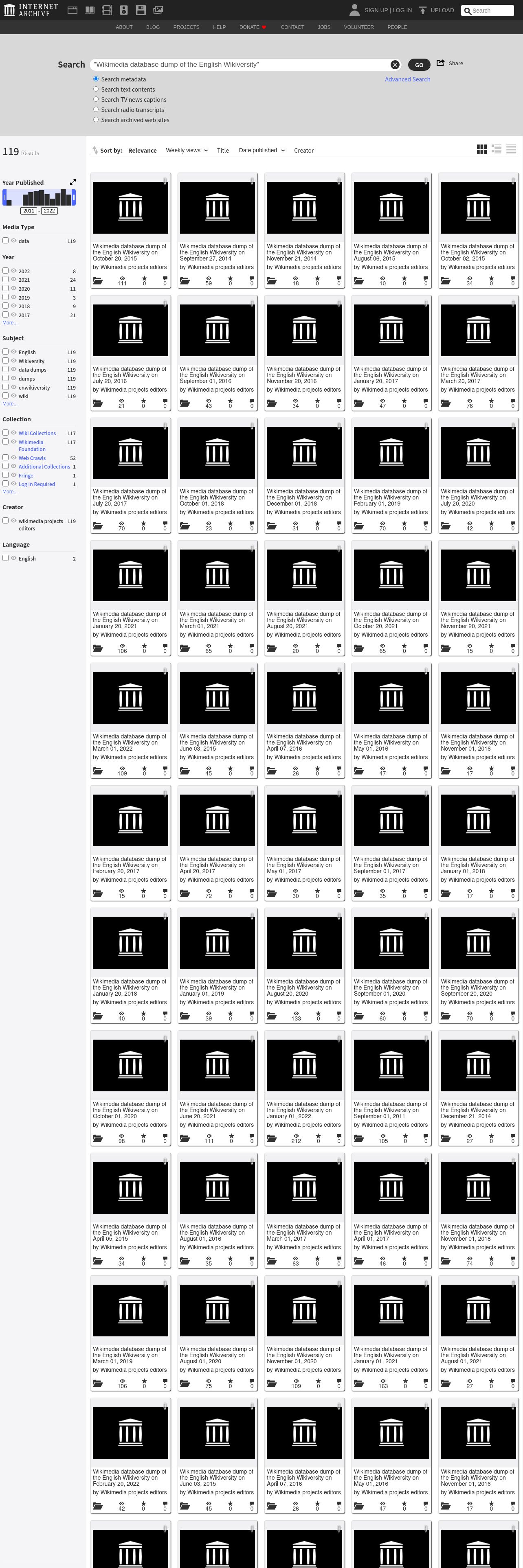The image size is (523, 1568).
Task: Switch to extended list view
Action: coord(496,149)
